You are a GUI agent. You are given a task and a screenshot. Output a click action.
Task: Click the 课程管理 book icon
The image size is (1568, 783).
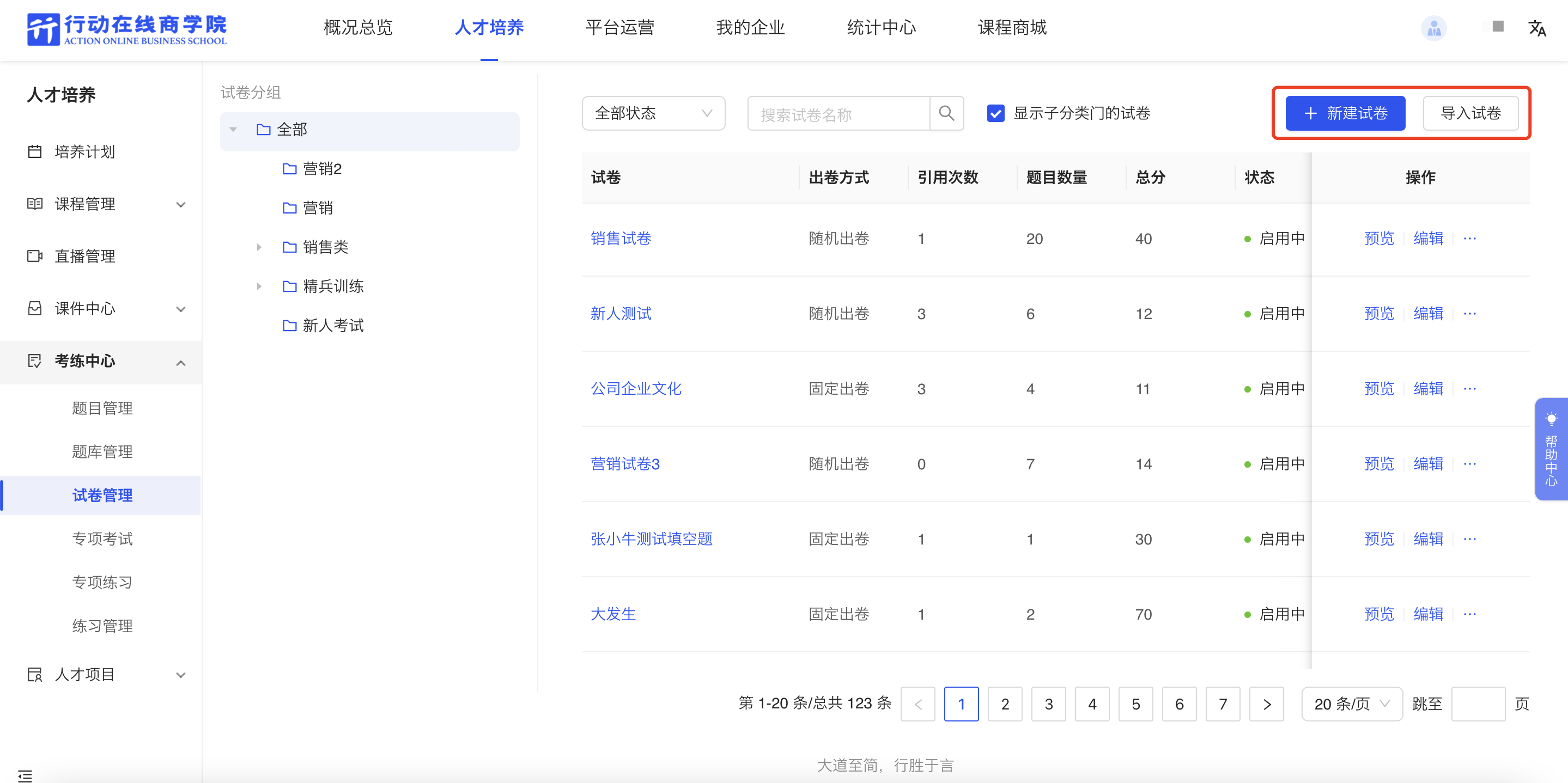35,204
